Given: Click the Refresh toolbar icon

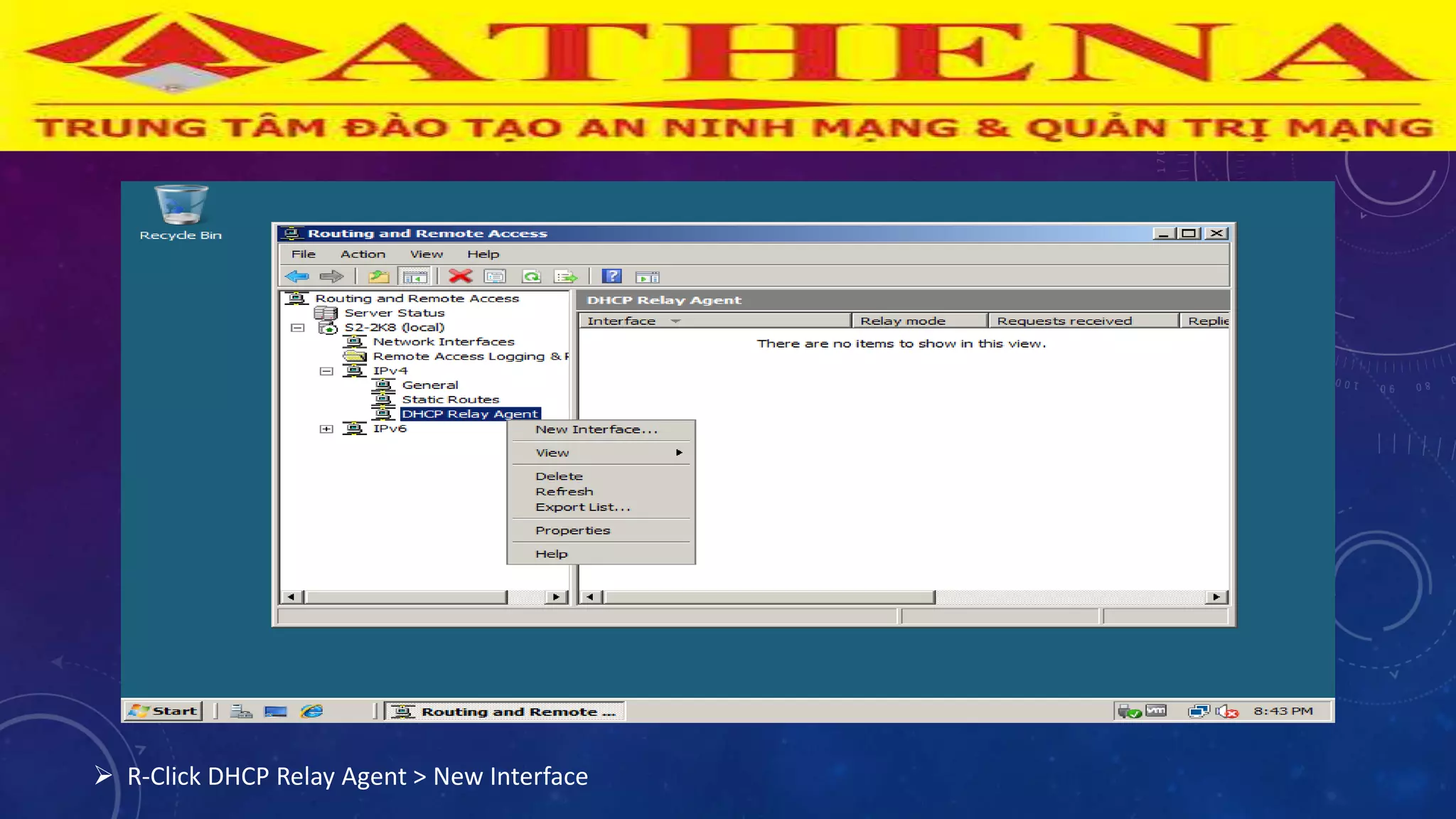Looking at the screenshot, I should tap(531, 277).
